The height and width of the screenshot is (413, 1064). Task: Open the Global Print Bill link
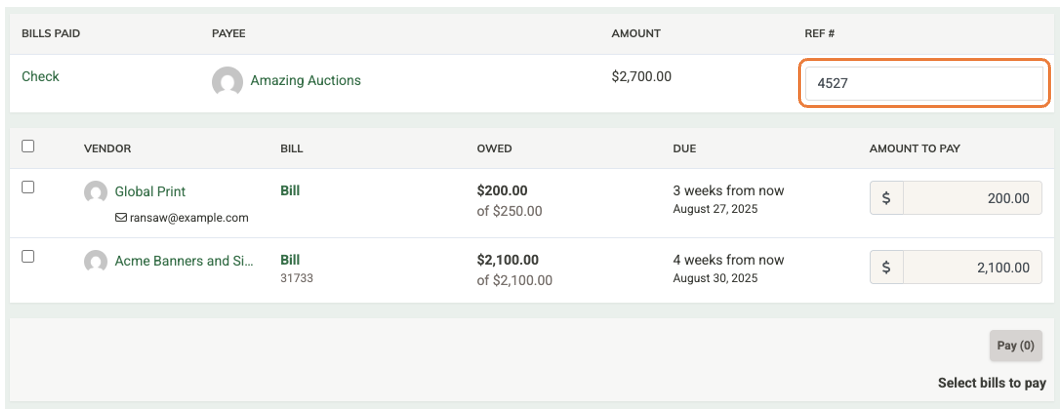point(290,191)
